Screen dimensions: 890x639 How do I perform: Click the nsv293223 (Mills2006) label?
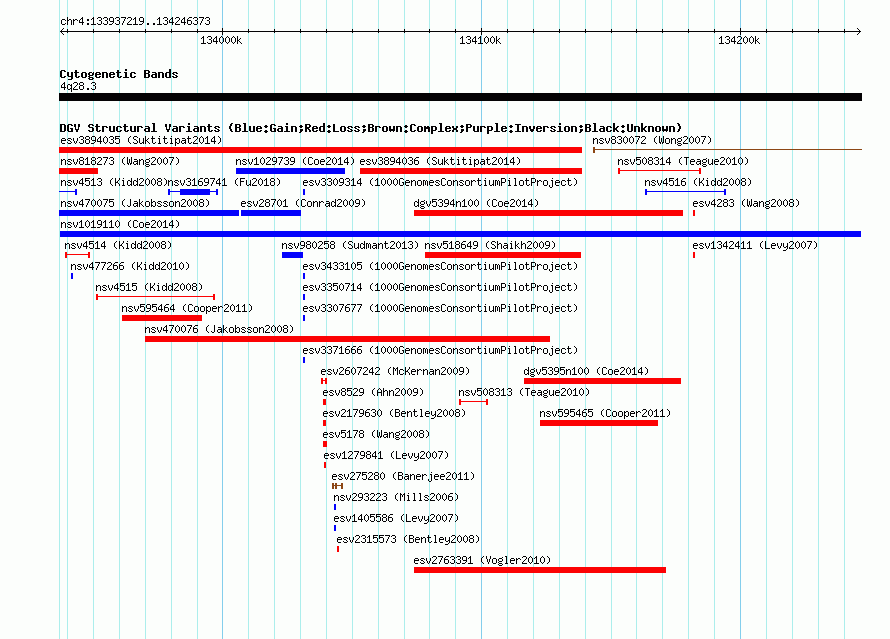point(396,497)
